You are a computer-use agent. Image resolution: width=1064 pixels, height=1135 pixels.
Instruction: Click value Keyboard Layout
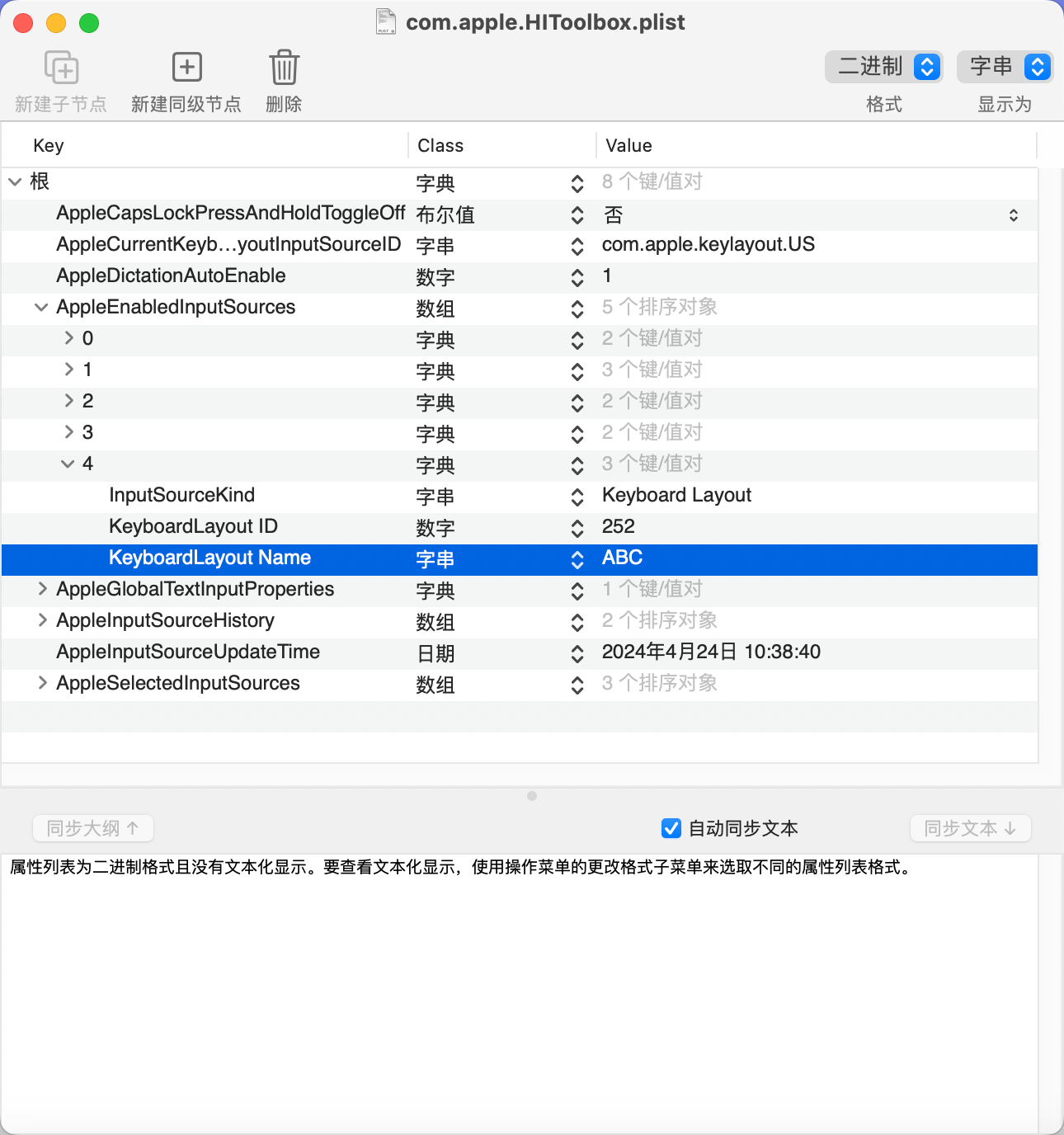(677, 495)
